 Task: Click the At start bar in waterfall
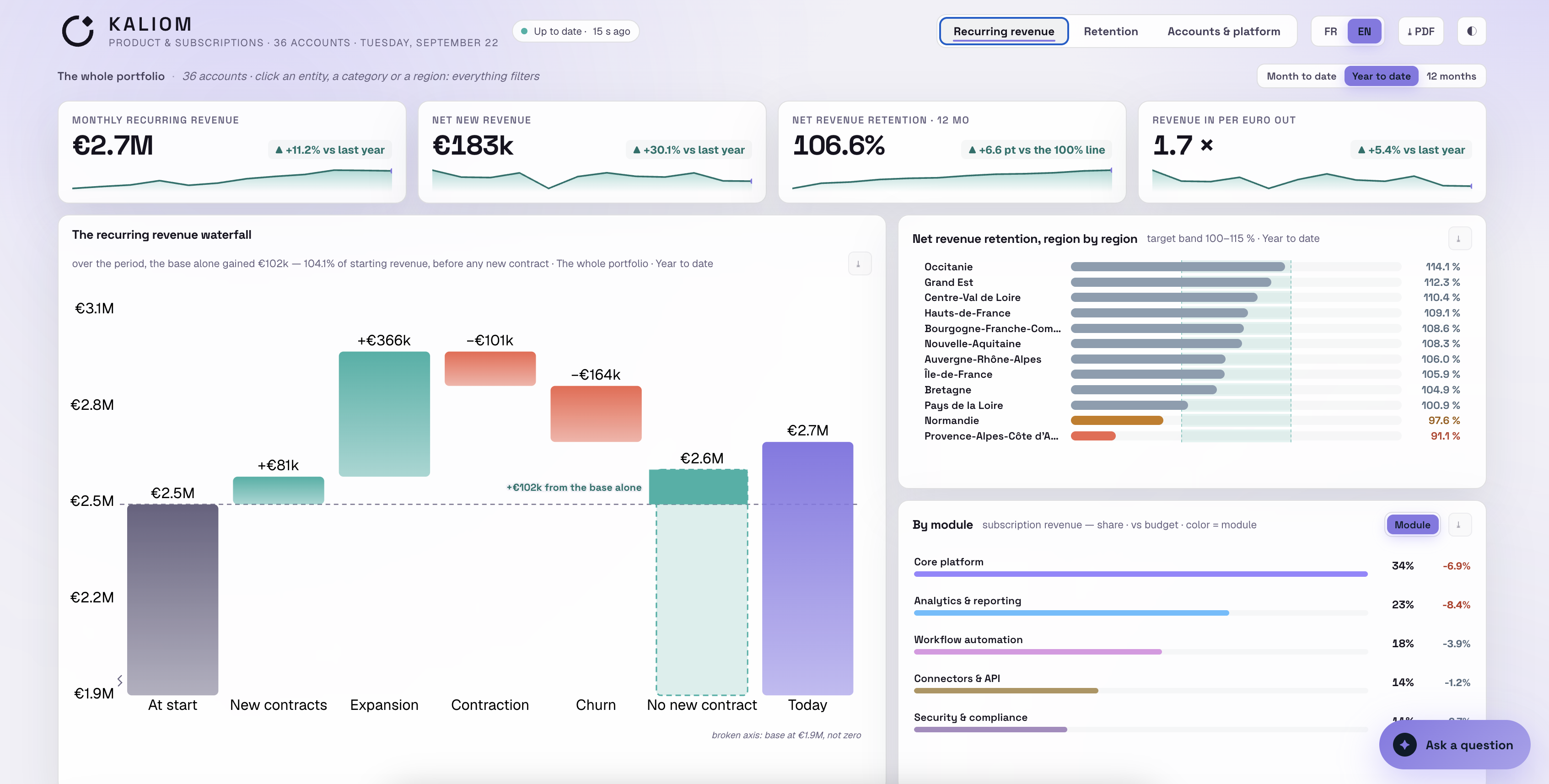[172, 599]
